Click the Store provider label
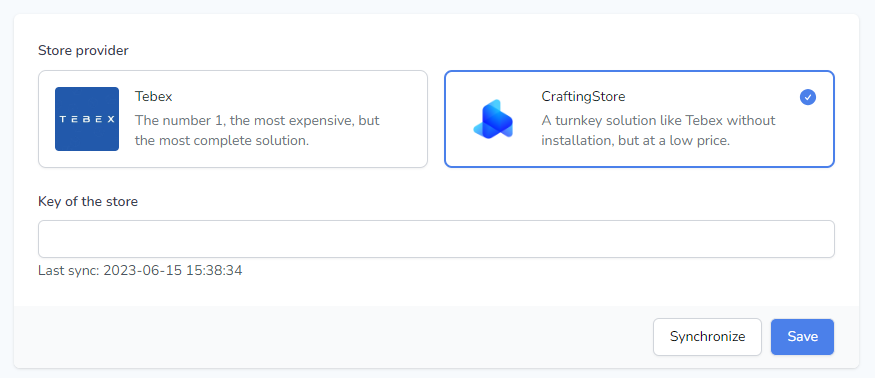The height and width of the screenshot is (378, 875). click(x=83, y=51)
